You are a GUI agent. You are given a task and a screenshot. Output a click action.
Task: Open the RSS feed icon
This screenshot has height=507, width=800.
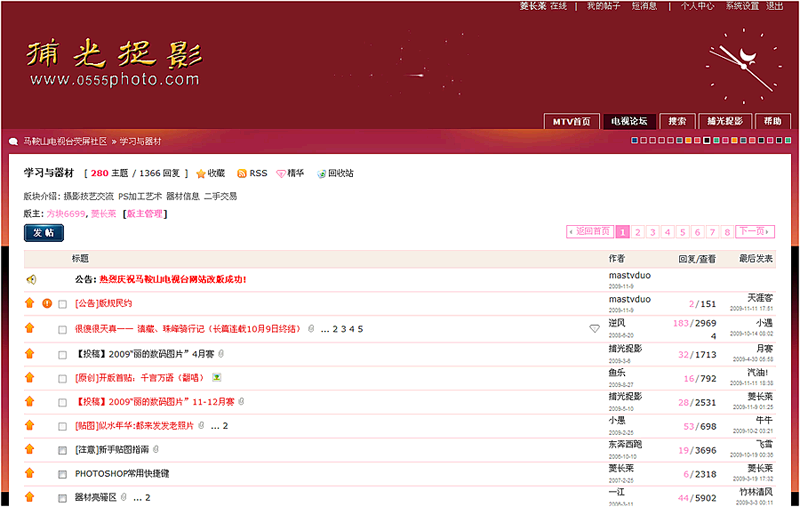click(242, 174)
